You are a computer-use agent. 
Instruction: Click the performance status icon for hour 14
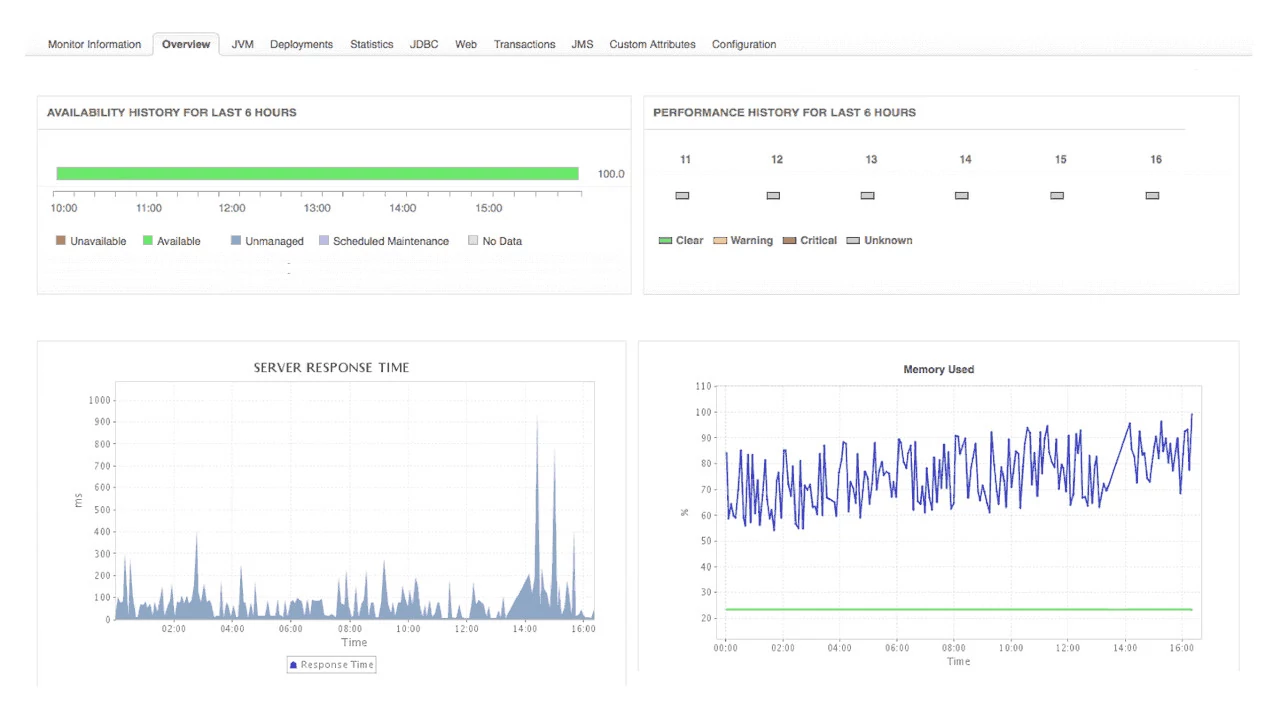pyautogui.click(x=962, y=196)
